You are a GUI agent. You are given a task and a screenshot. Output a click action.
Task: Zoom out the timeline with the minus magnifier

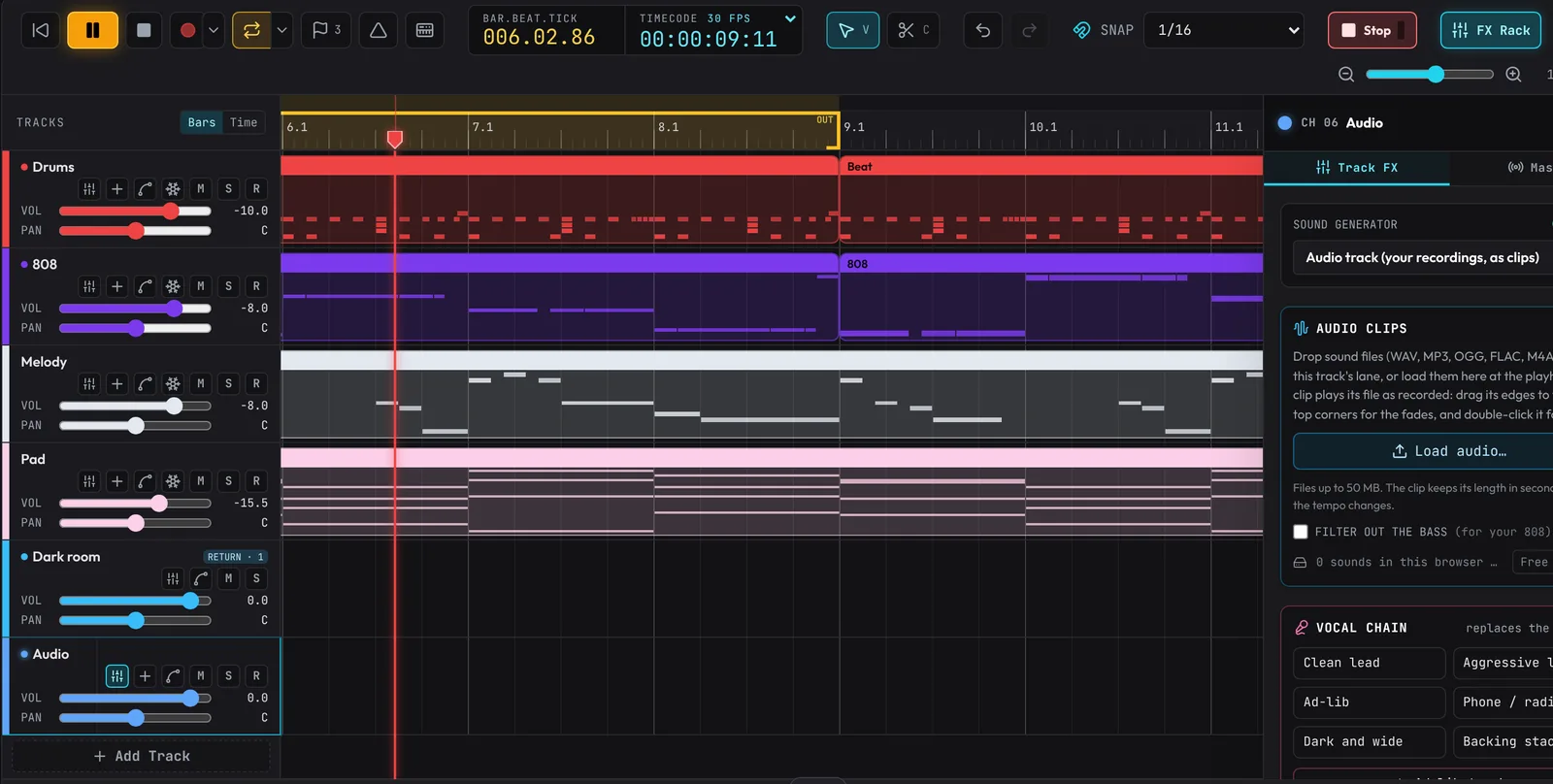point(1346,75)
